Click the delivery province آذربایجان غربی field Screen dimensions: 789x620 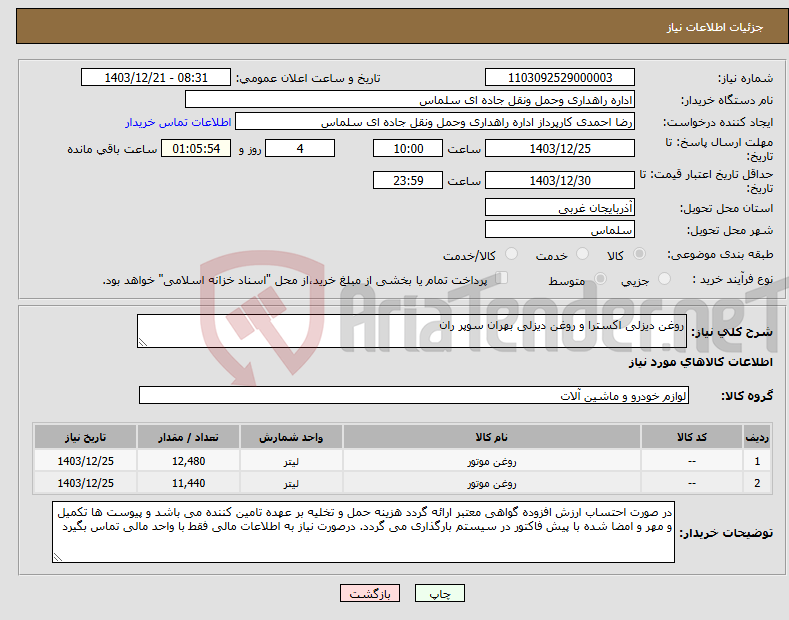(x=560, y=207)
